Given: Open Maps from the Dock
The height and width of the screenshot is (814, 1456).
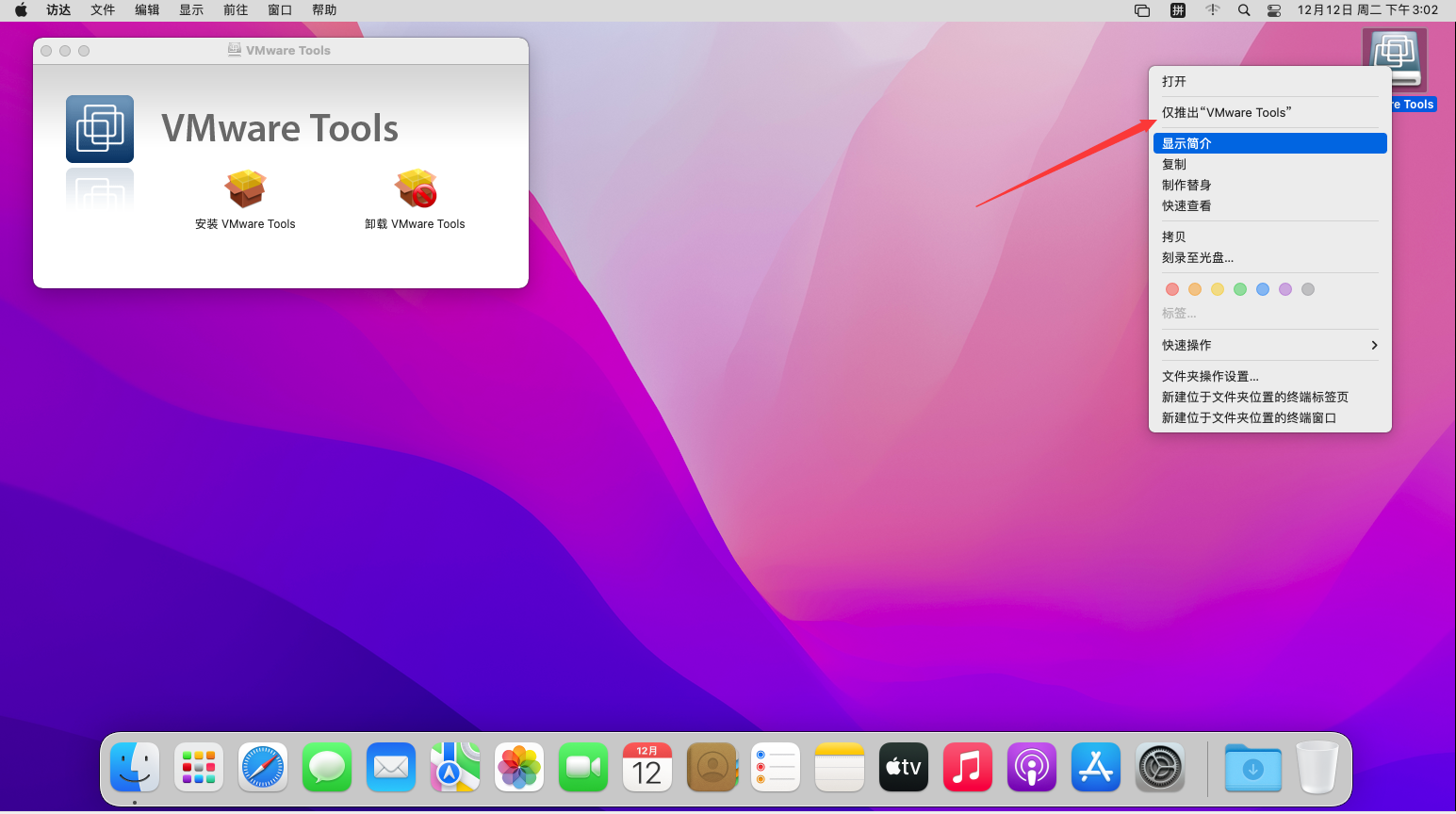Looking at the screenshot, I should (455, 768).
